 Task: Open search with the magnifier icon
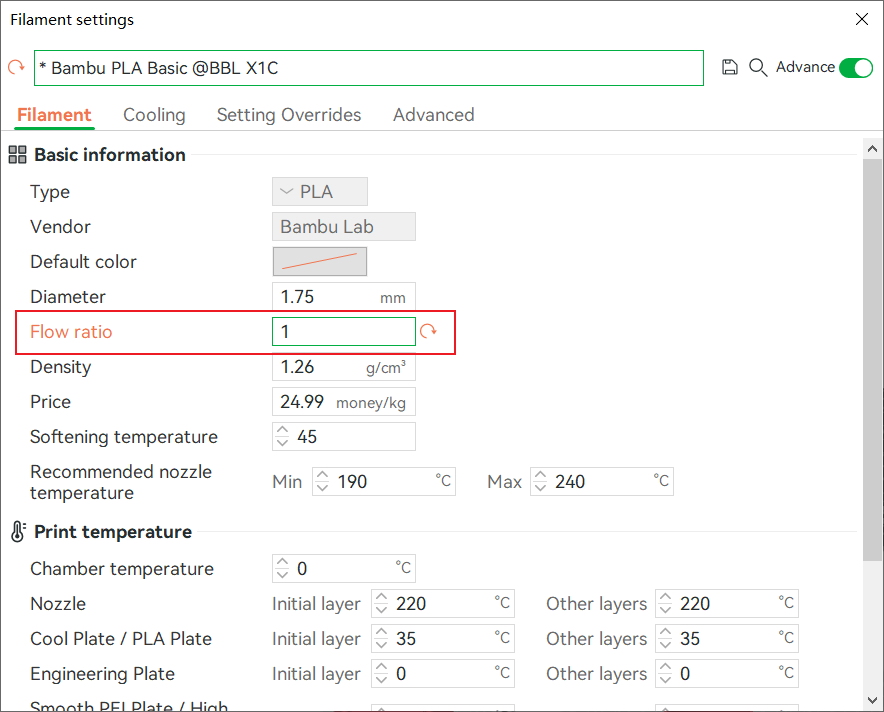pos(758,67)
